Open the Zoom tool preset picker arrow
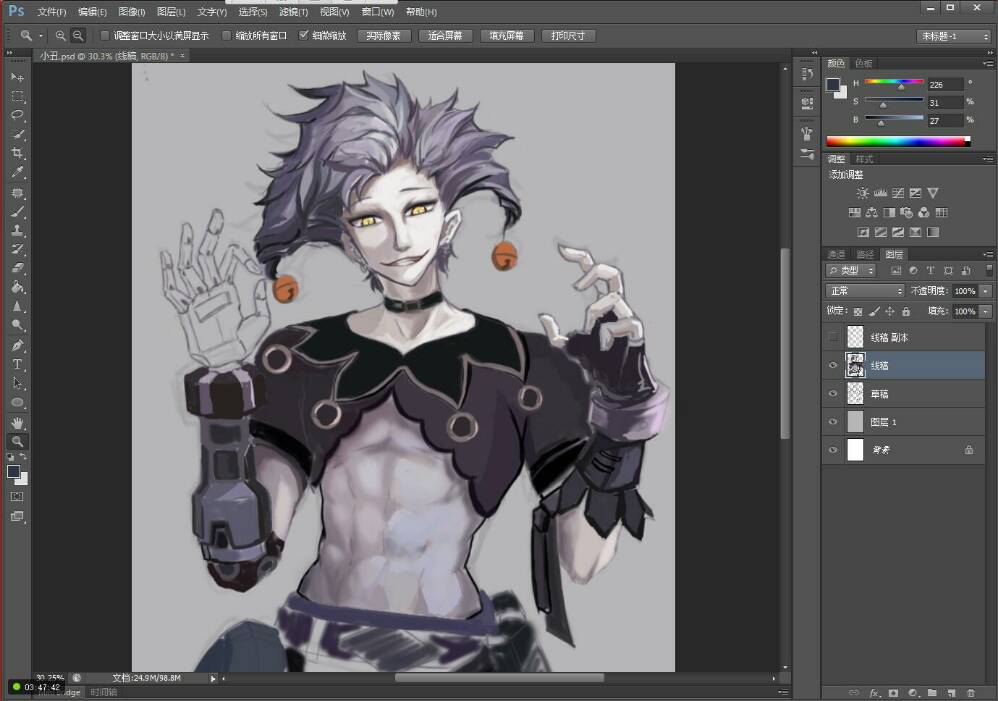 [x=41, y=36]
